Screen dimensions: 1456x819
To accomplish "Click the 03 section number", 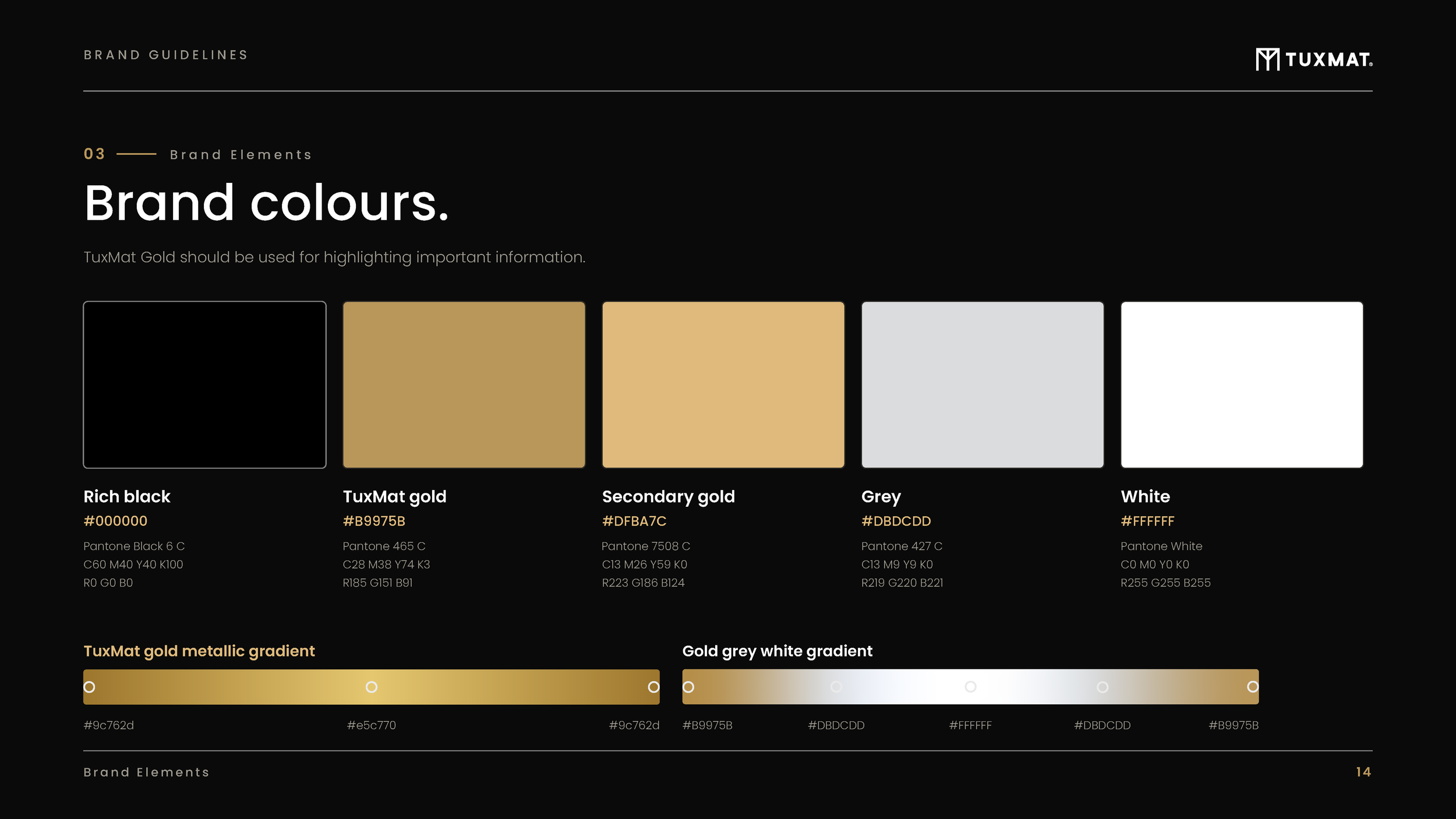I will [x=94, y=154].
